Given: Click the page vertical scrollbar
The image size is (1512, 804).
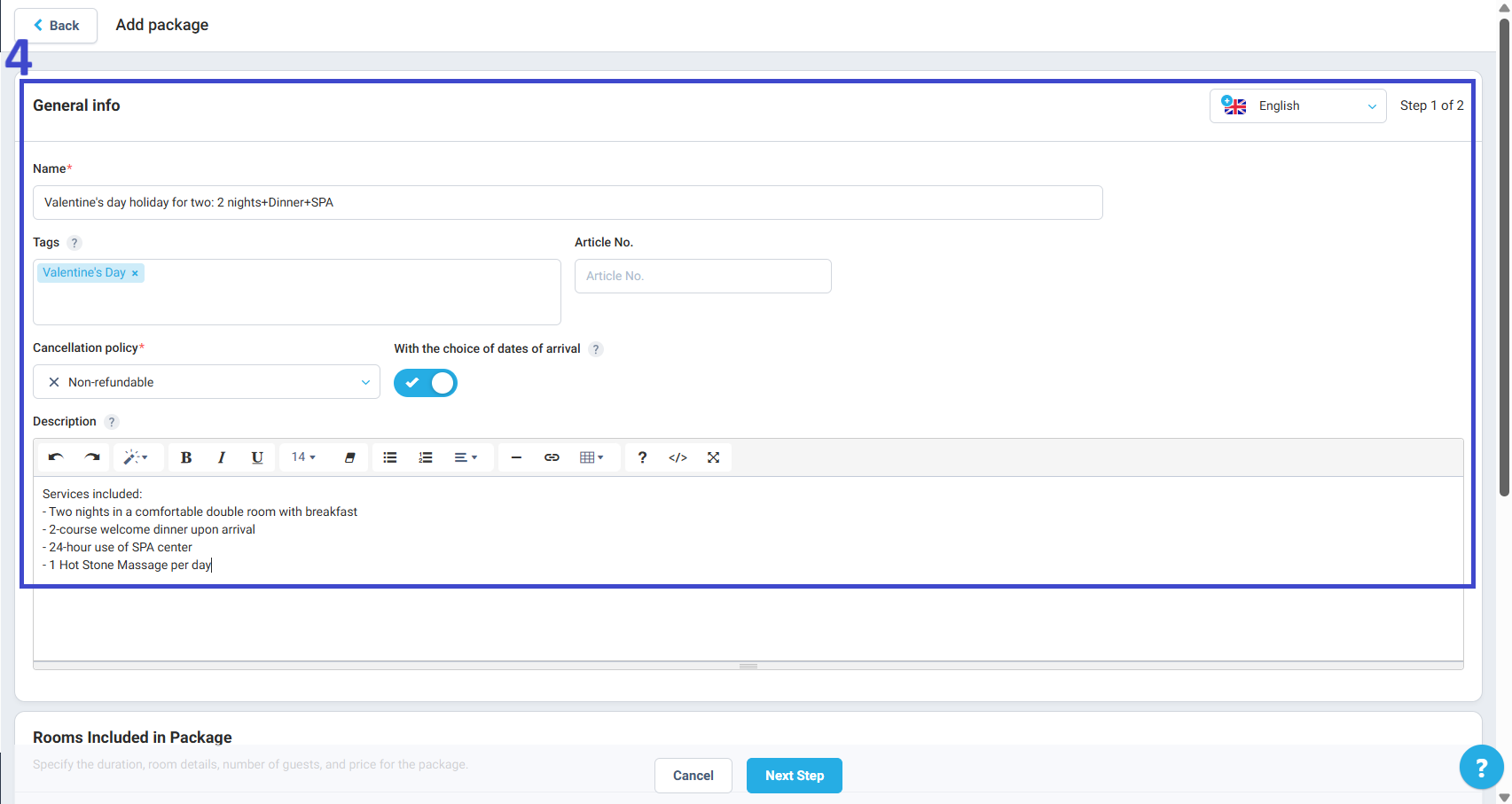Looking at the screenshot, I should (1504, 257).
